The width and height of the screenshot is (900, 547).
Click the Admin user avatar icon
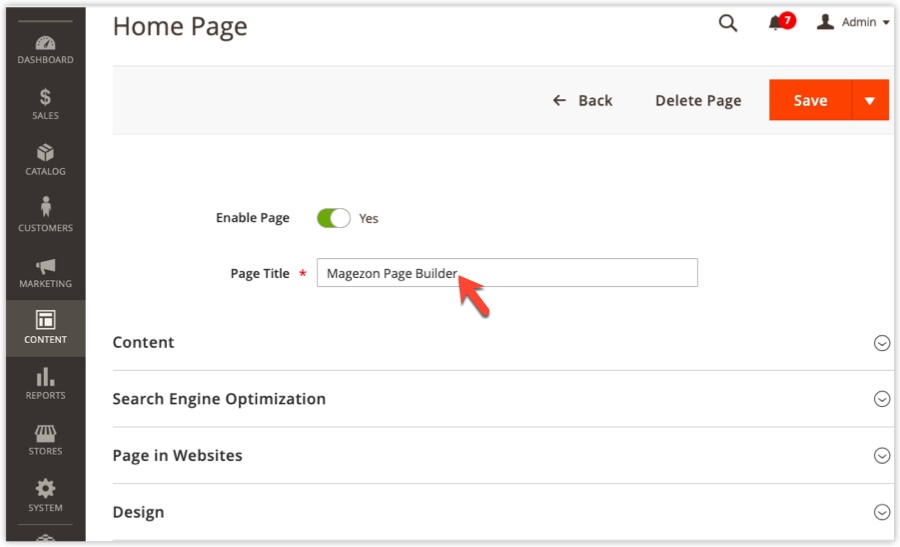[825, 22]
